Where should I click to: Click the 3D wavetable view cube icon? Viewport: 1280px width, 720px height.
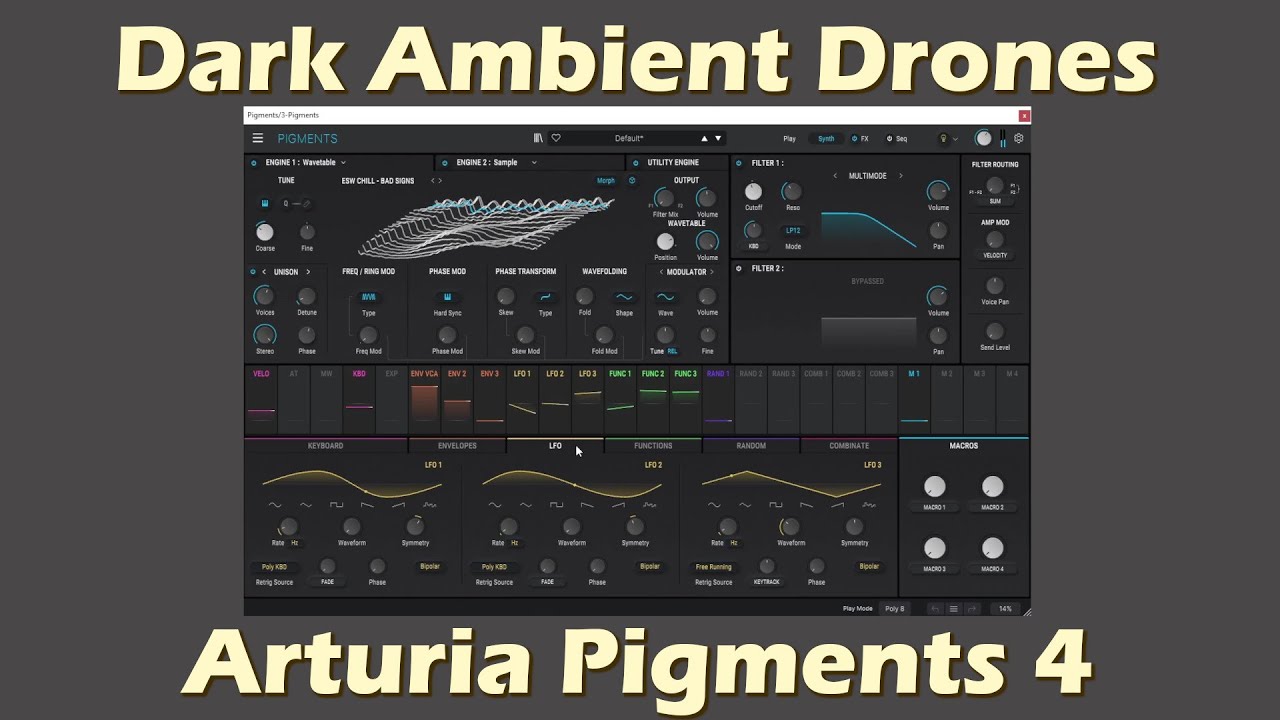point(632,181)
